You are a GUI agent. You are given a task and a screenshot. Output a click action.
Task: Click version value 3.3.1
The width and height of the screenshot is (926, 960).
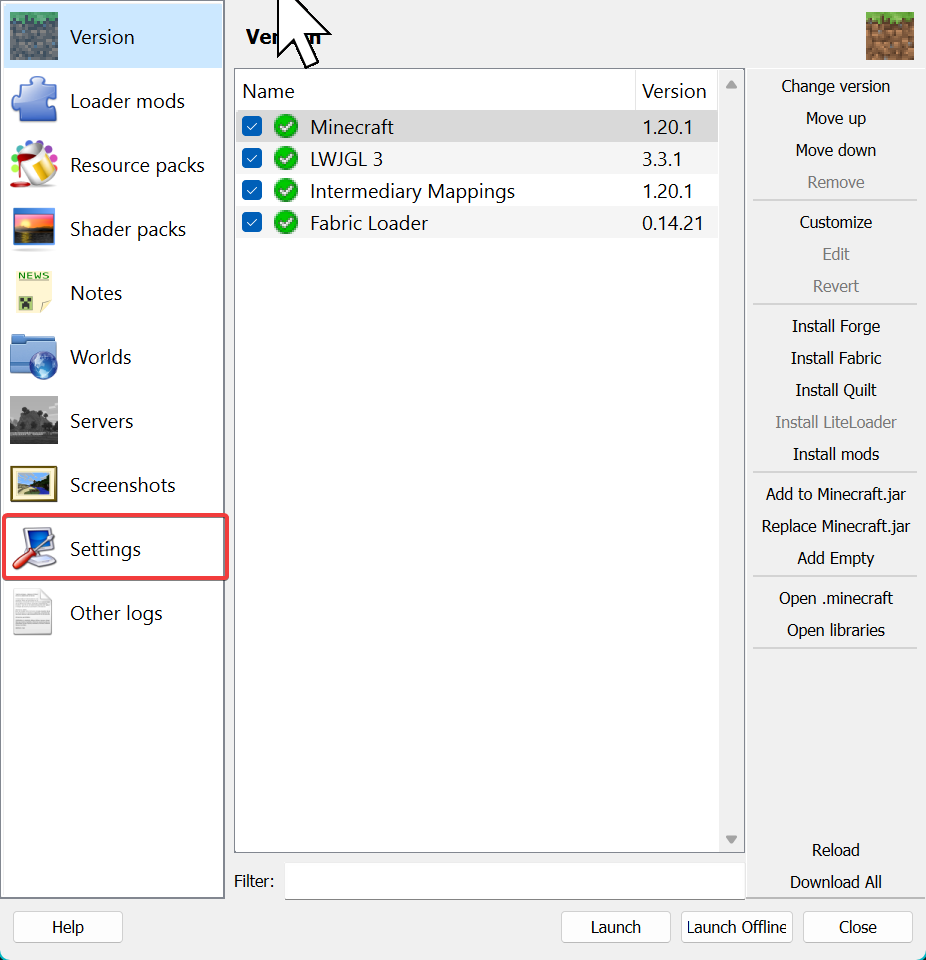[661, 159]
